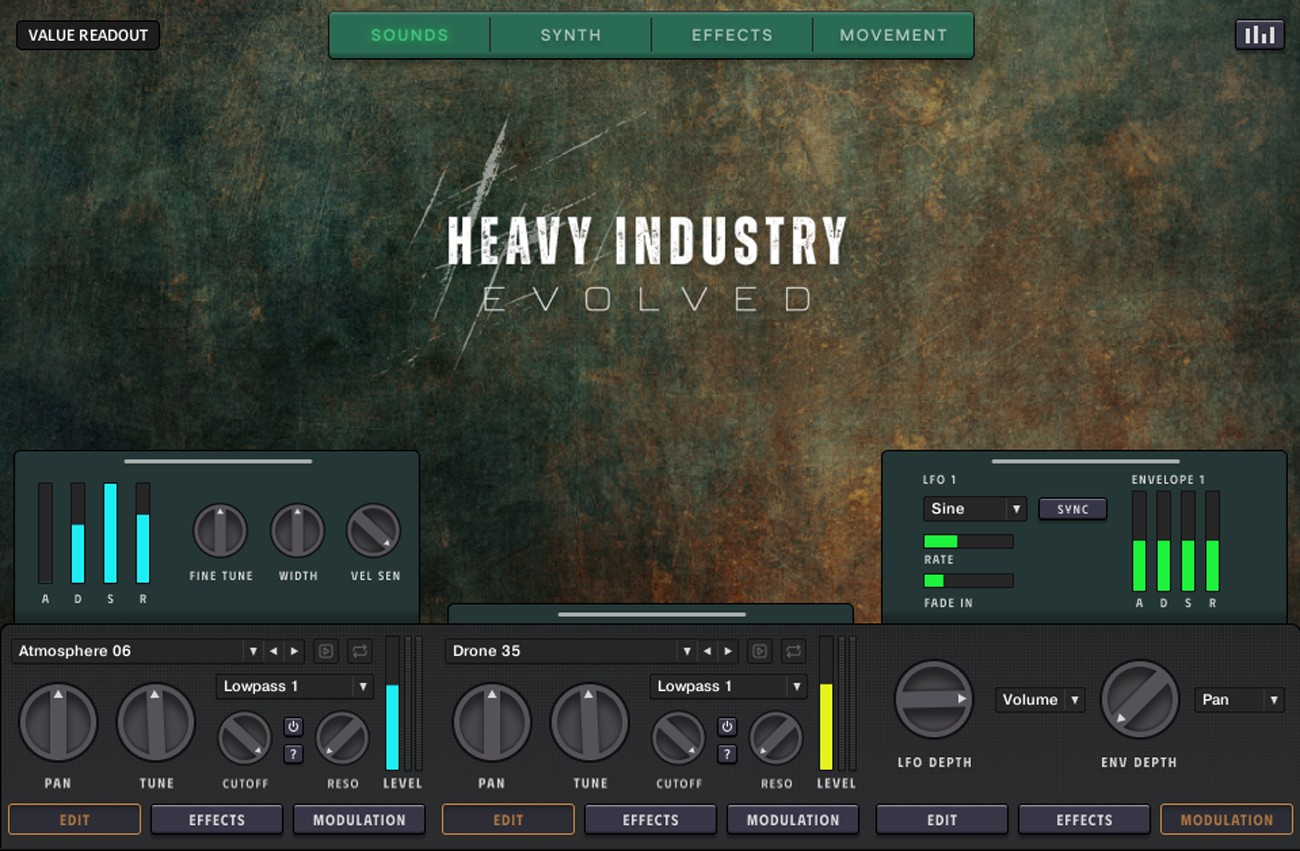This screenshot has width=1300, height=851.
Task: Enable SYNC for LFO 1
Action: click(1072, 509)
